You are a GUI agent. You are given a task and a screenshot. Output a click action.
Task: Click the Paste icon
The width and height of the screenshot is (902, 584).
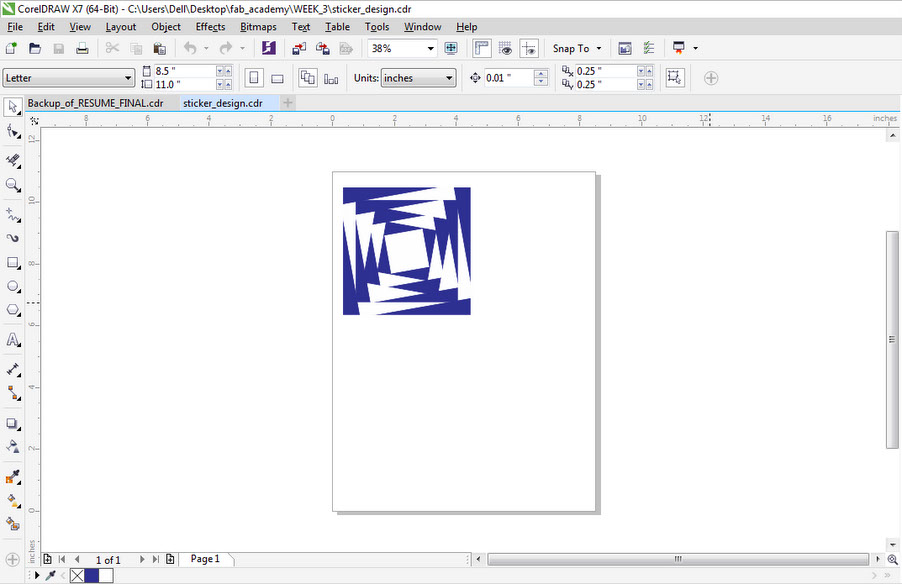(x=159, y=48)
